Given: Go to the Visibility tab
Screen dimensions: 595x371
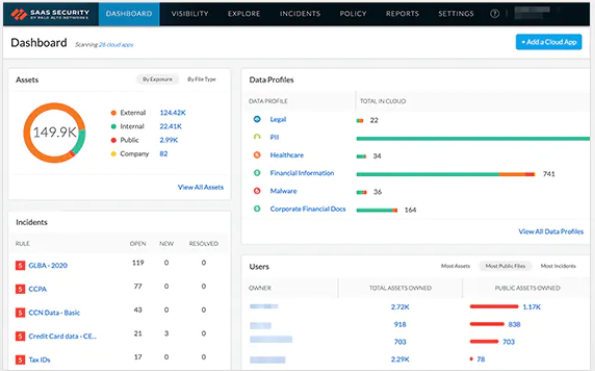Looking at the screenshot, I should [x=190, y=14].
